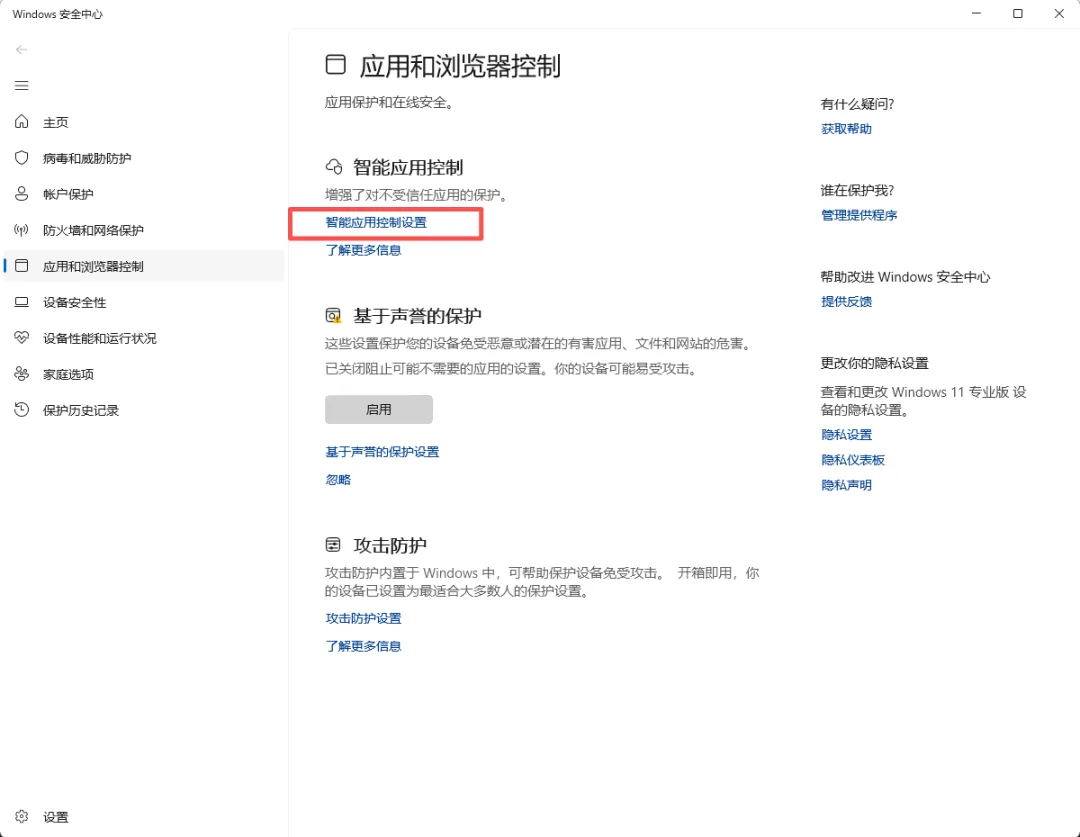The image size is (1080, 837).
Task: Maximize the Windows 安全中心 window
Action: coord(1017,14)
